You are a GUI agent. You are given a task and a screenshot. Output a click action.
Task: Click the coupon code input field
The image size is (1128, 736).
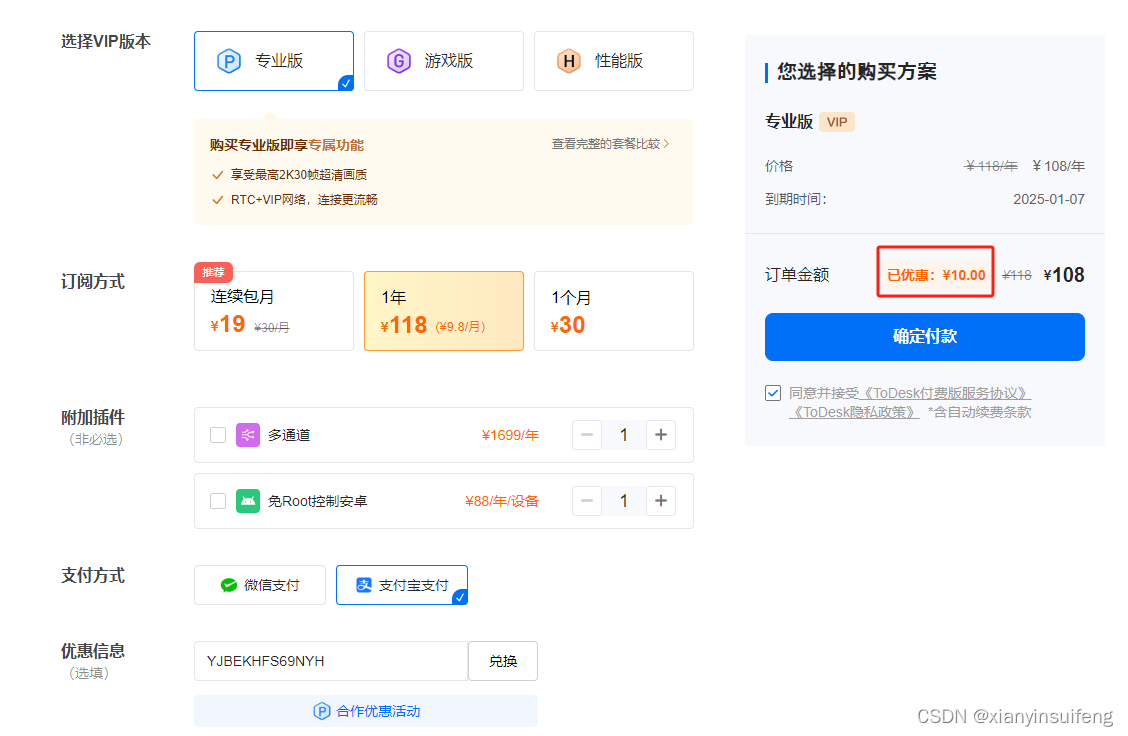331,661
